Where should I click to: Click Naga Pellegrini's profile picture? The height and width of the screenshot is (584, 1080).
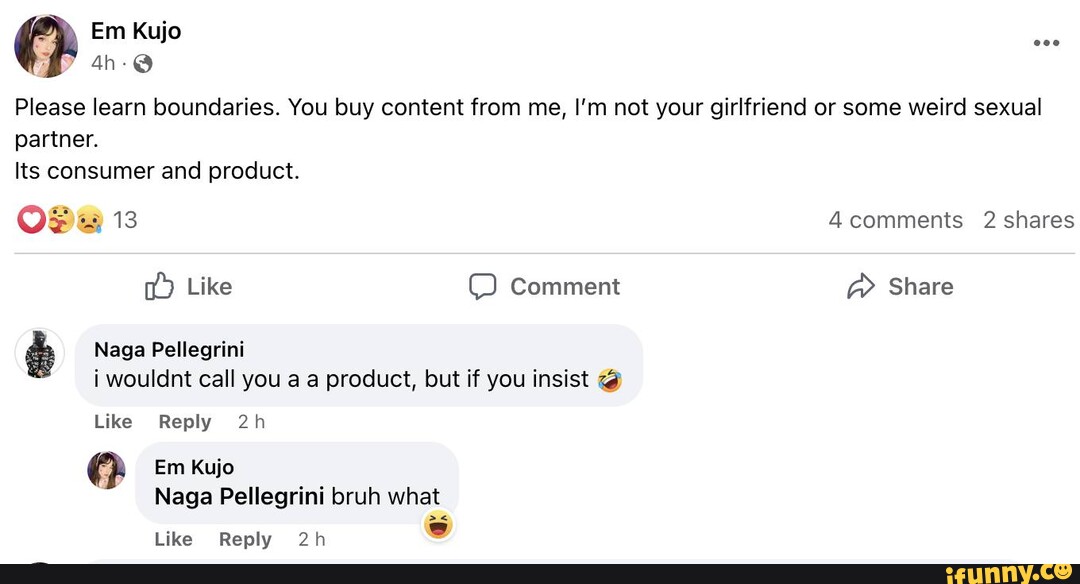tap(40, 352)
